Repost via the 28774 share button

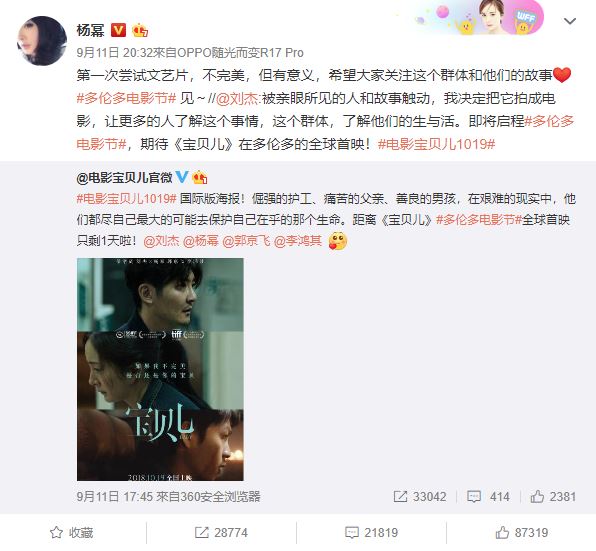tap(221, 533)
